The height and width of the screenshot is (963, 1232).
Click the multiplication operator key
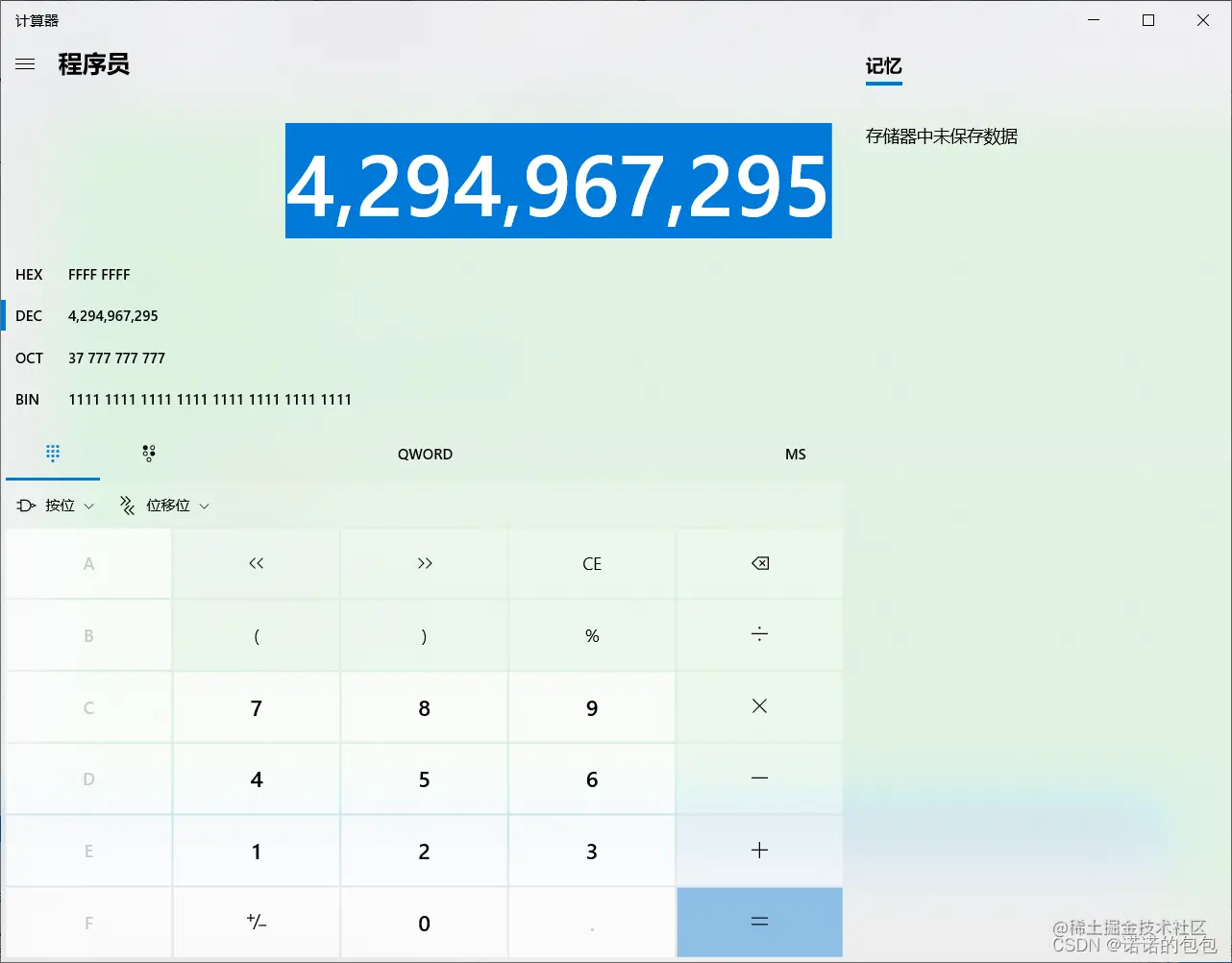tap(759, 707)
